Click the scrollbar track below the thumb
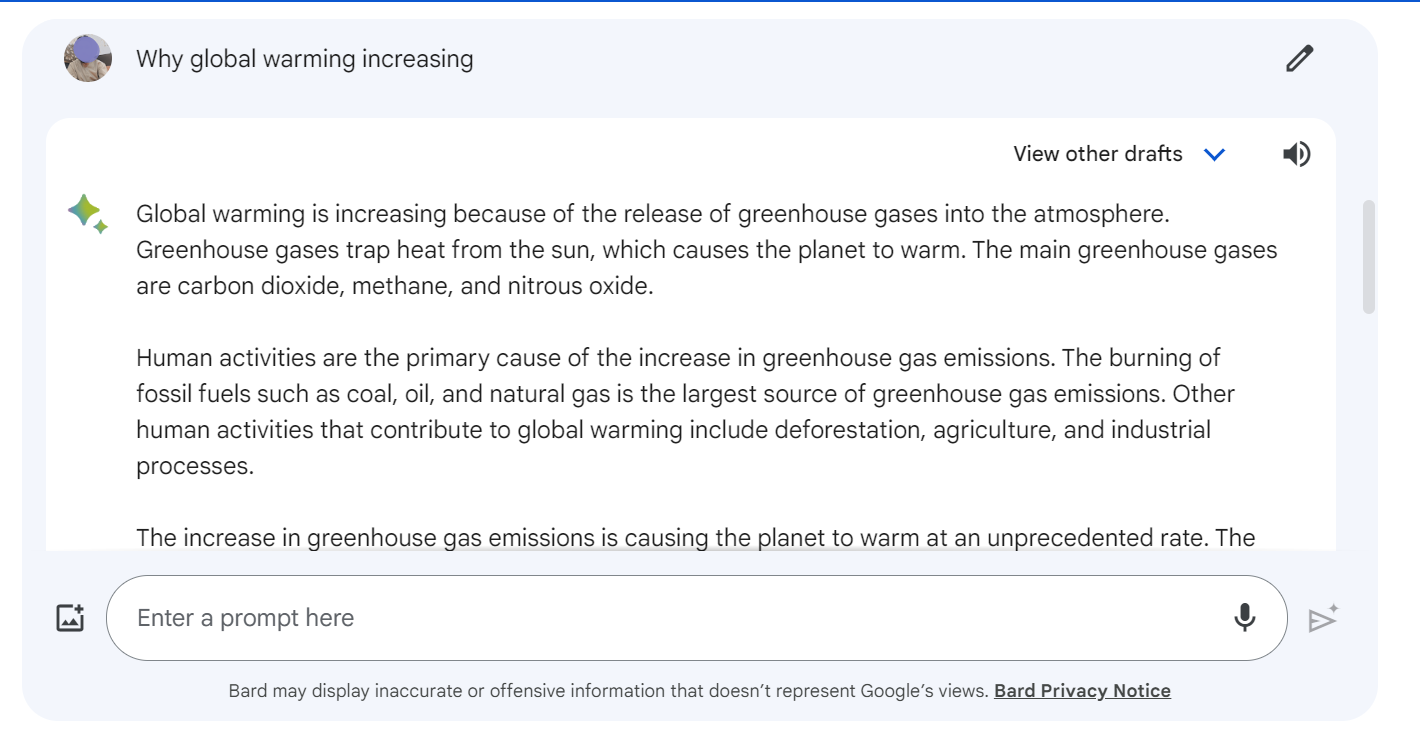This screenshot has height=746, width=1420. point(1369,430)
